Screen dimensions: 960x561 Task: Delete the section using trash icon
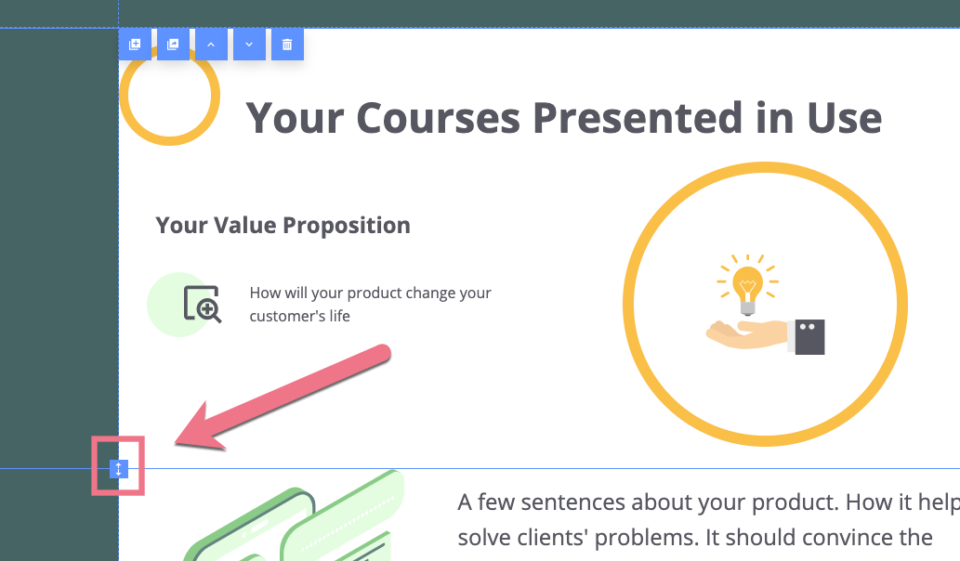click(287, 44)
